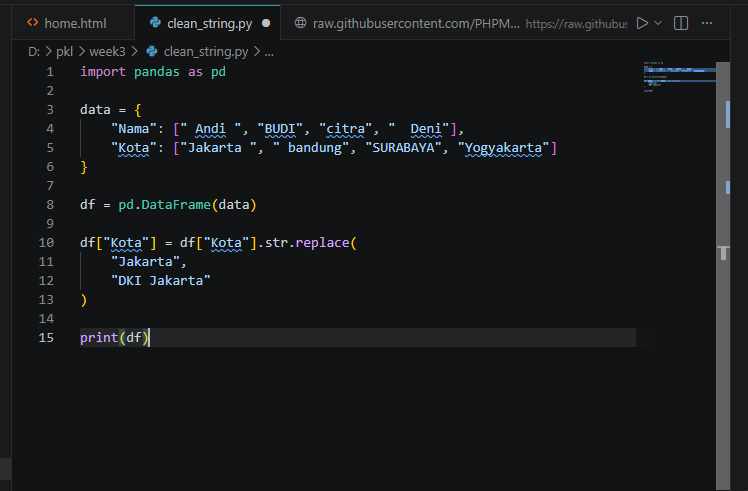Click the closing parenthesis on line 13
Viewport: 748px width, 491px height.
(84, 300)
